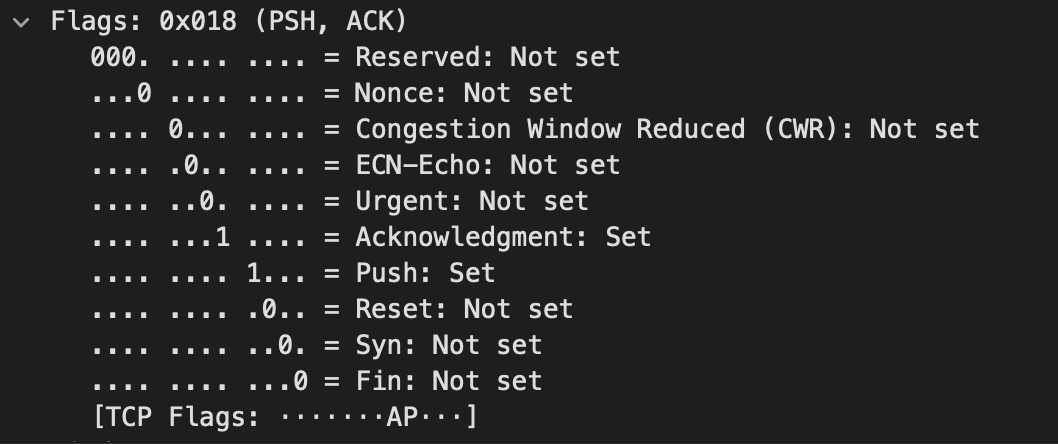Viewport: 1058px width, 444px height.
Task: Click the bit pattern for Nonce flag
Action: [199, 93]
